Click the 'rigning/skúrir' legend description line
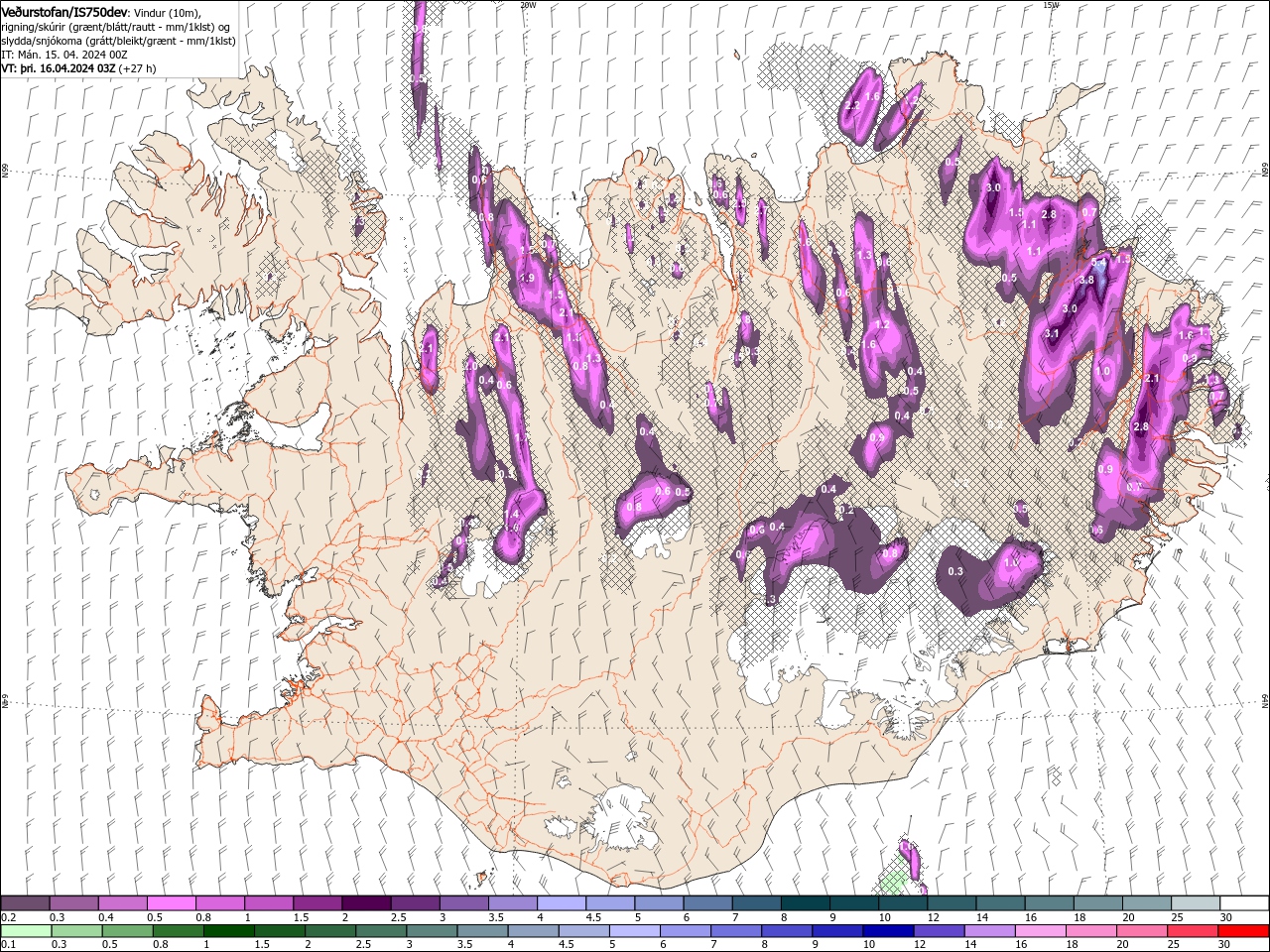This screenshot has height=952, width=1270. (116, 26)
